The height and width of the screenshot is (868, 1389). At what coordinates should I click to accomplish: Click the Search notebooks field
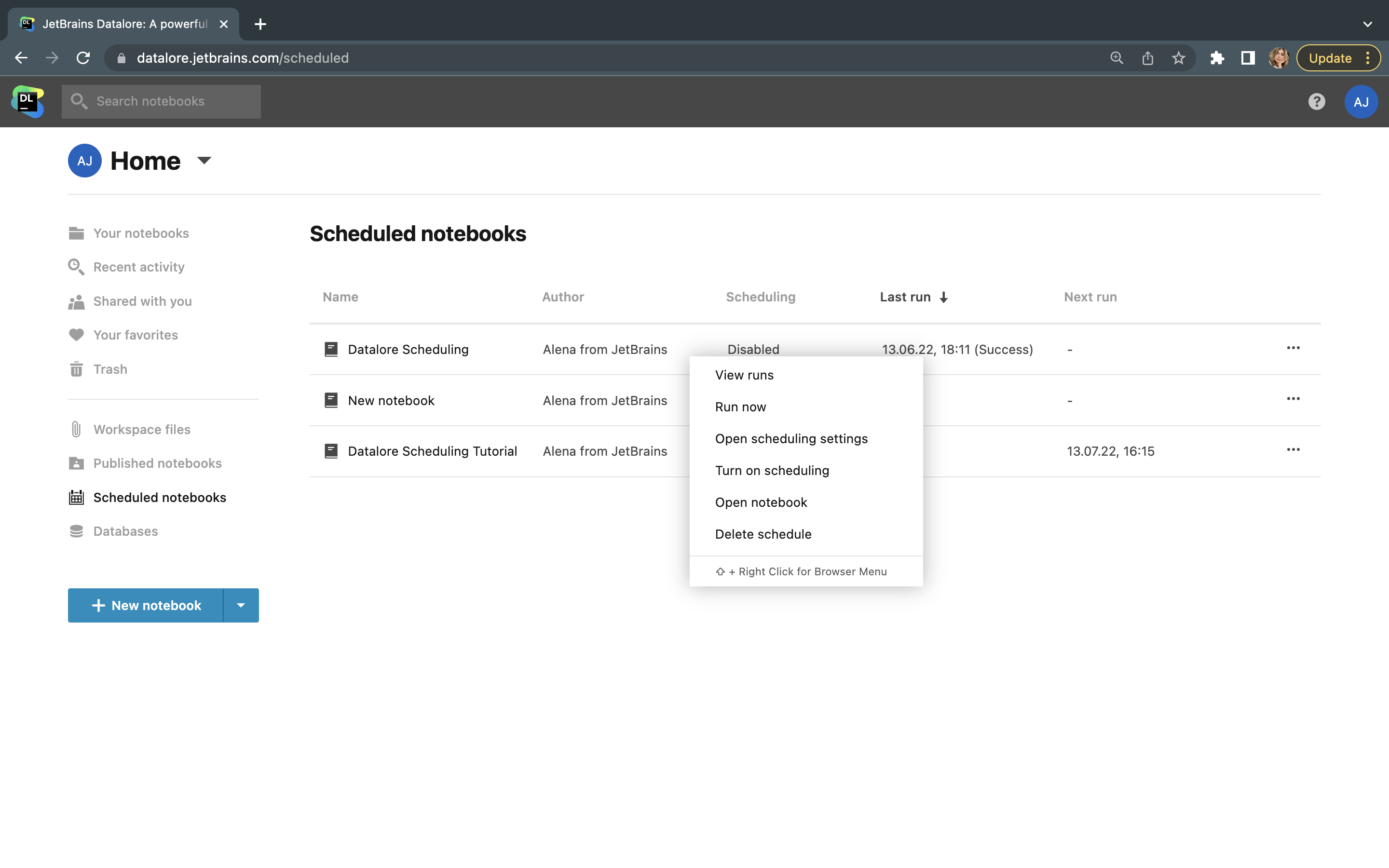tap(161, 102)
